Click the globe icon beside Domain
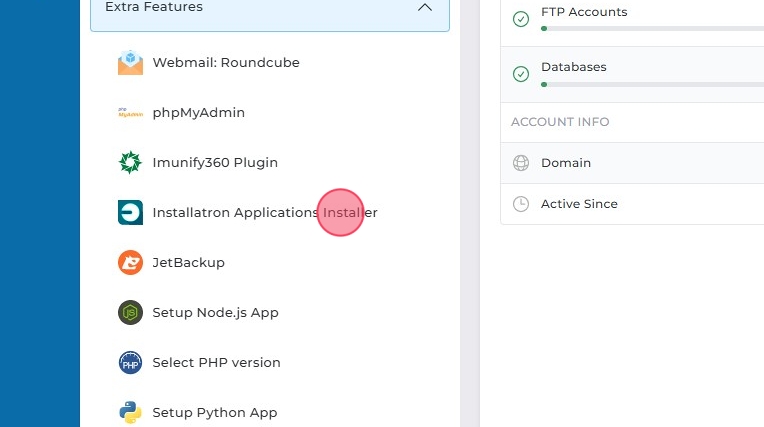This screenshot has height=427, width=764. point(520,163)
